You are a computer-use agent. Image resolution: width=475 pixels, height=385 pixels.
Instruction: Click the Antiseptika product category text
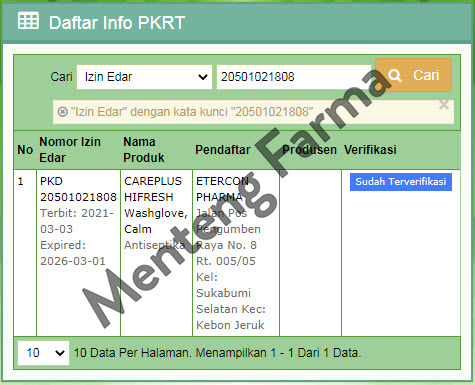155,245
